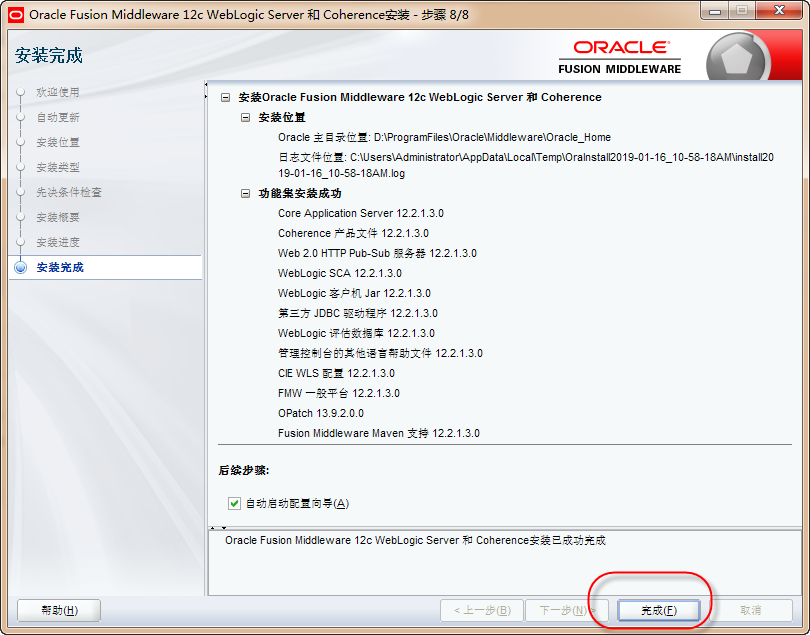Image resolution: width=810 pixels, height=635 pixels.
Task: Select Core Application Server 12.2.1.3.0 row
Action: 361,213
